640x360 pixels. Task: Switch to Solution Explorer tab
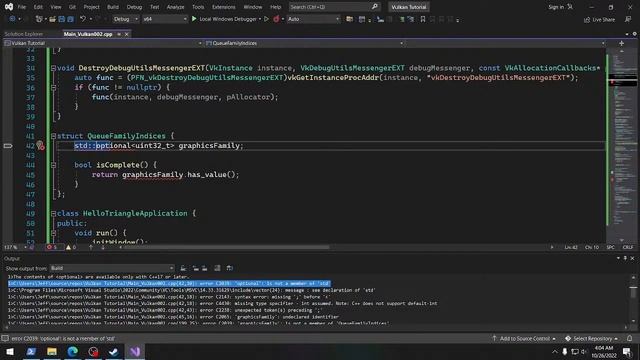[x=24, y=34]
